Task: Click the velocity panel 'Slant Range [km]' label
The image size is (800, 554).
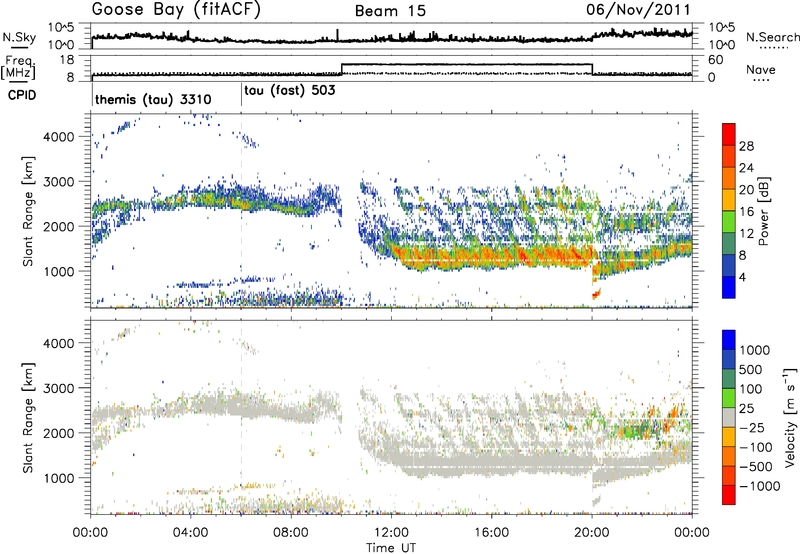Action: tap(28, 418)
